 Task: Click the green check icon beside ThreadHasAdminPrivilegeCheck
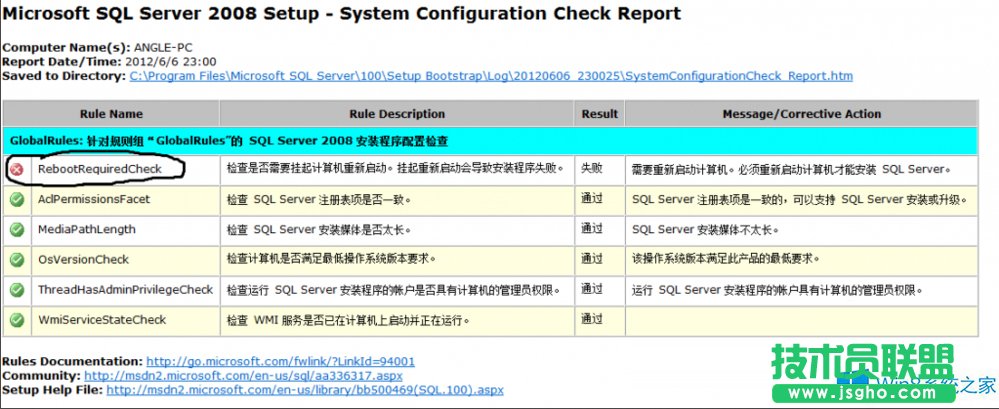point(17,290)
